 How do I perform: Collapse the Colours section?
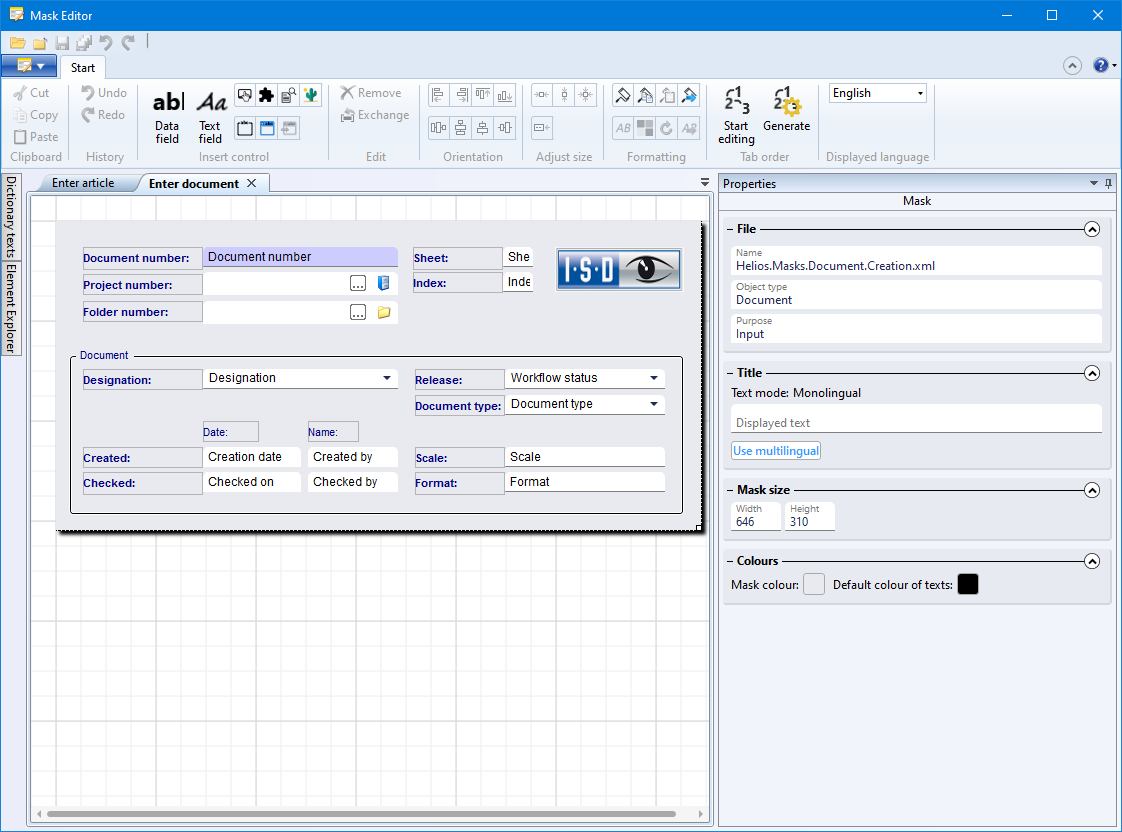click(x=1092, y=561)
